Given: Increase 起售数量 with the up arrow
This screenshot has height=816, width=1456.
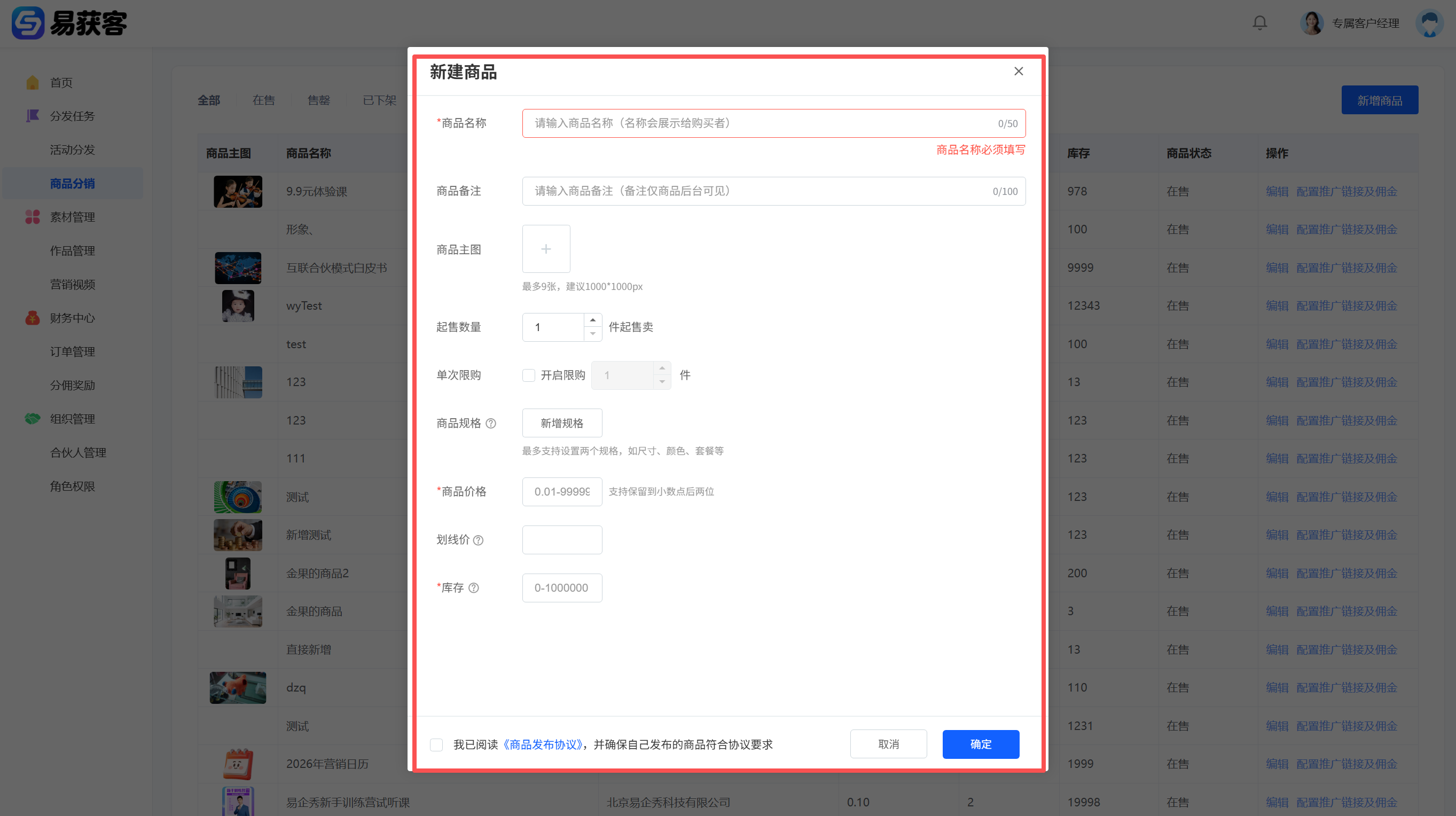Looking at the screenshot, I should (x=592, y=320).
